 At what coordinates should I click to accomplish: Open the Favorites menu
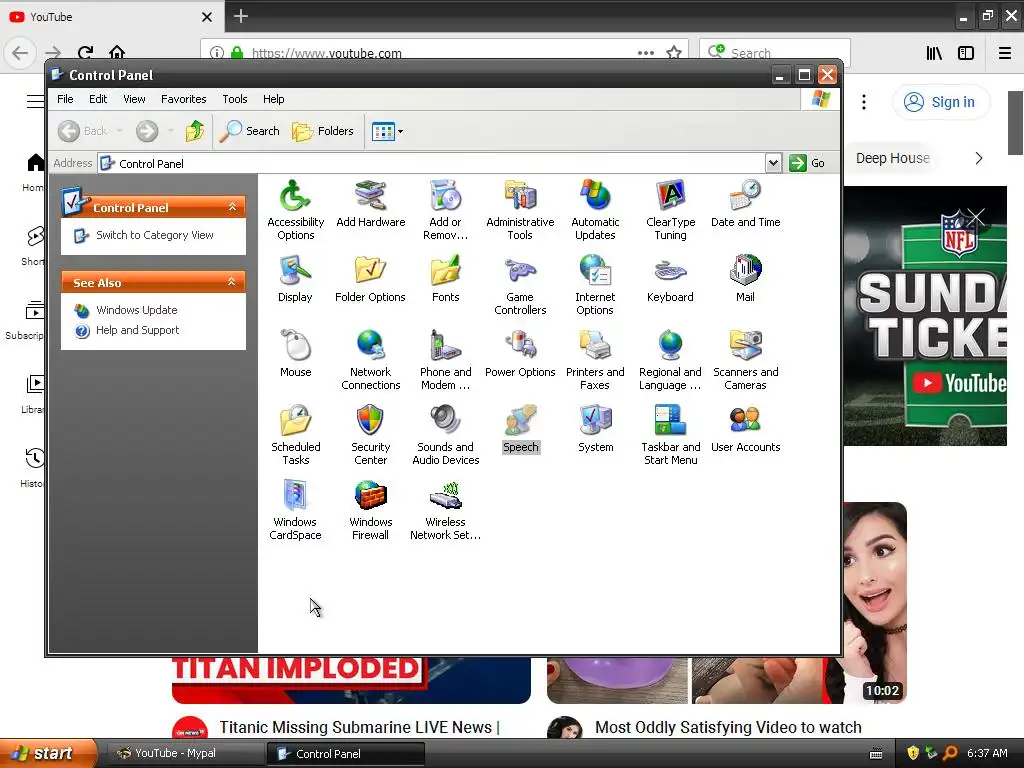click(184, 99)
